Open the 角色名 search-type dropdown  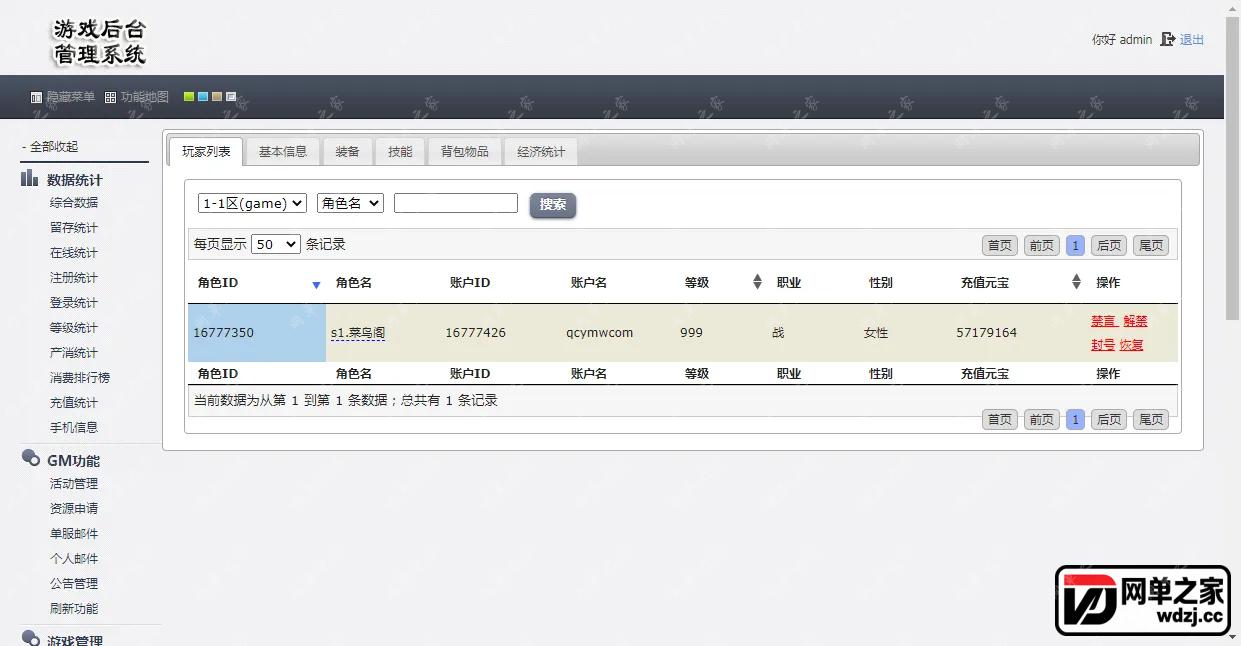coord(350,203)
